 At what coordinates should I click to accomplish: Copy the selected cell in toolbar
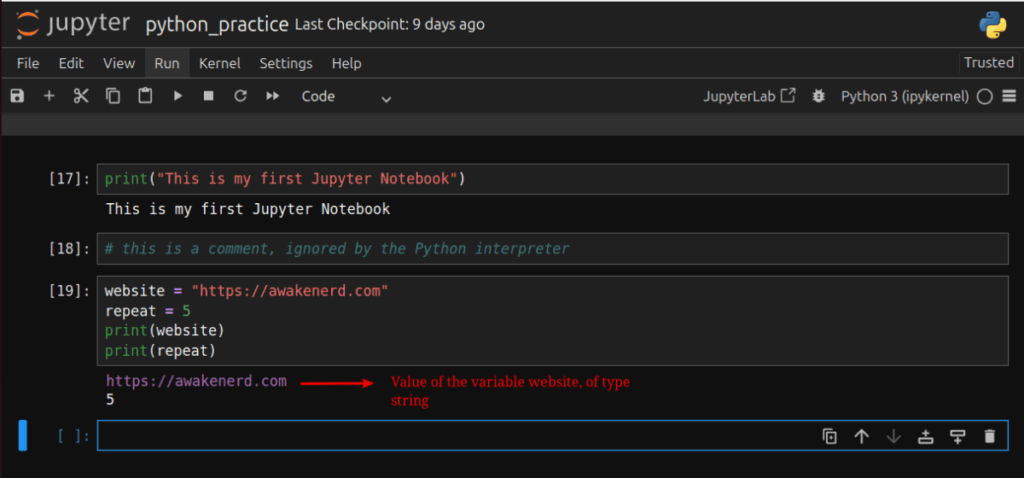pyautogui.click(x=113, y=96)
